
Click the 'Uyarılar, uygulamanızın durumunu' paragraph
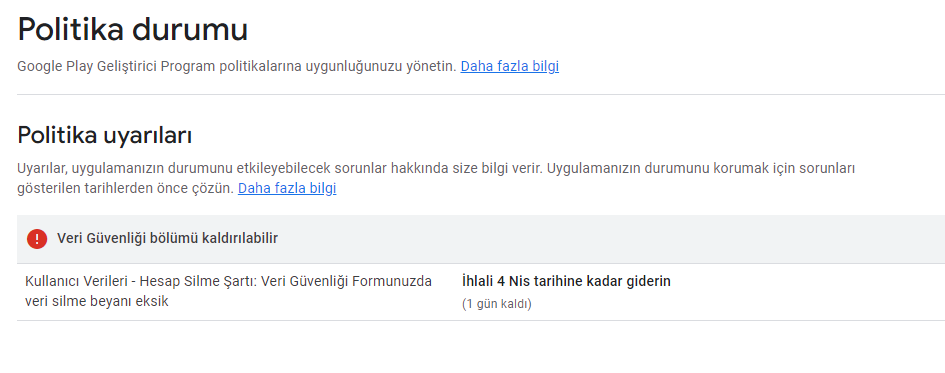436,178
